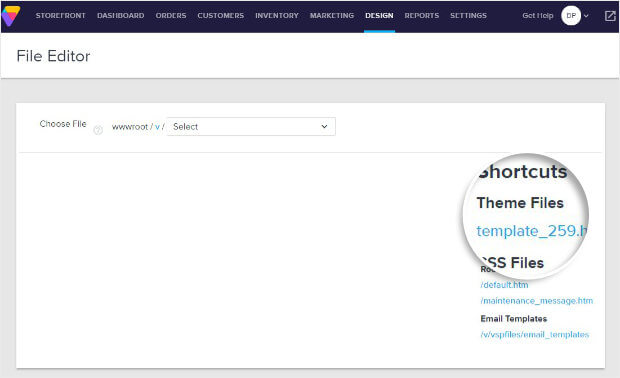Open the template_259 theme file link
This screenshot has height=378, width=620.
(532, 231)
